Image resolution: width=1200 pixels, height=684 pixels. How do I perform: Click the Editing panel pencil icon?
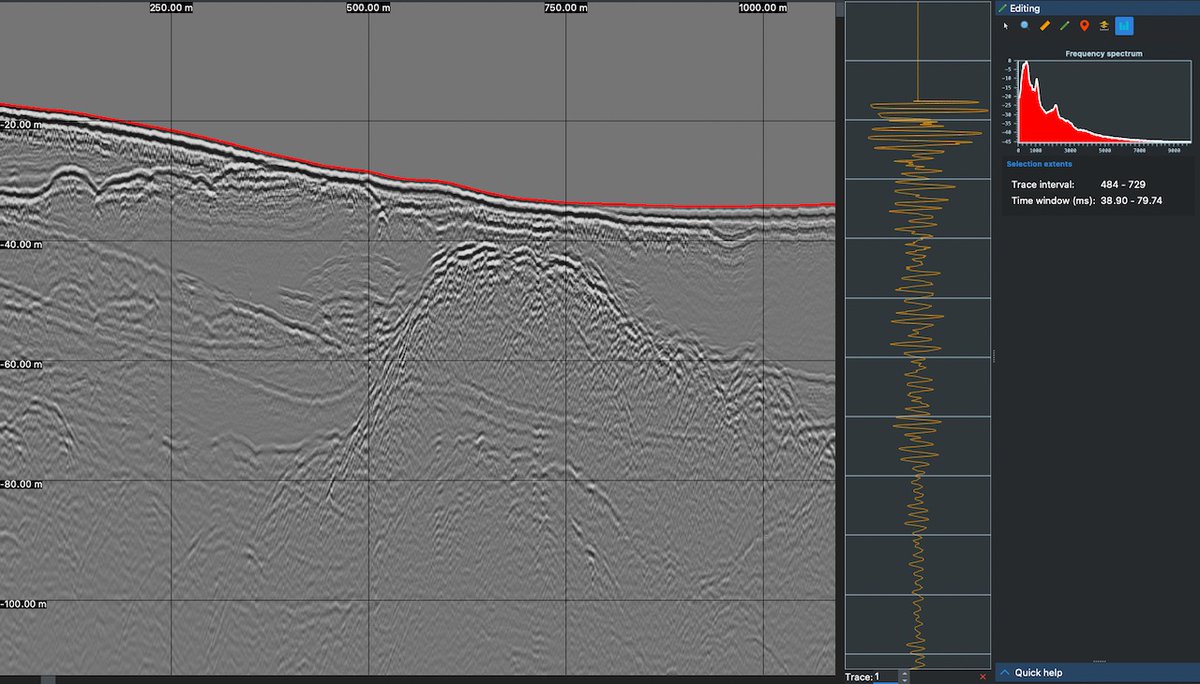pos(1003,8)
